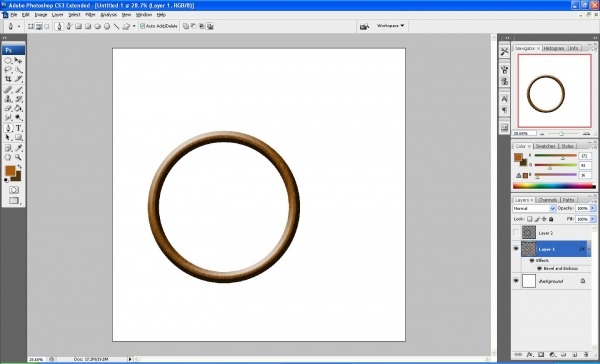Viewport: 600px width, 364px height.
Task: Open layer style fx menu at panel bottom
Action: point(530,355)
